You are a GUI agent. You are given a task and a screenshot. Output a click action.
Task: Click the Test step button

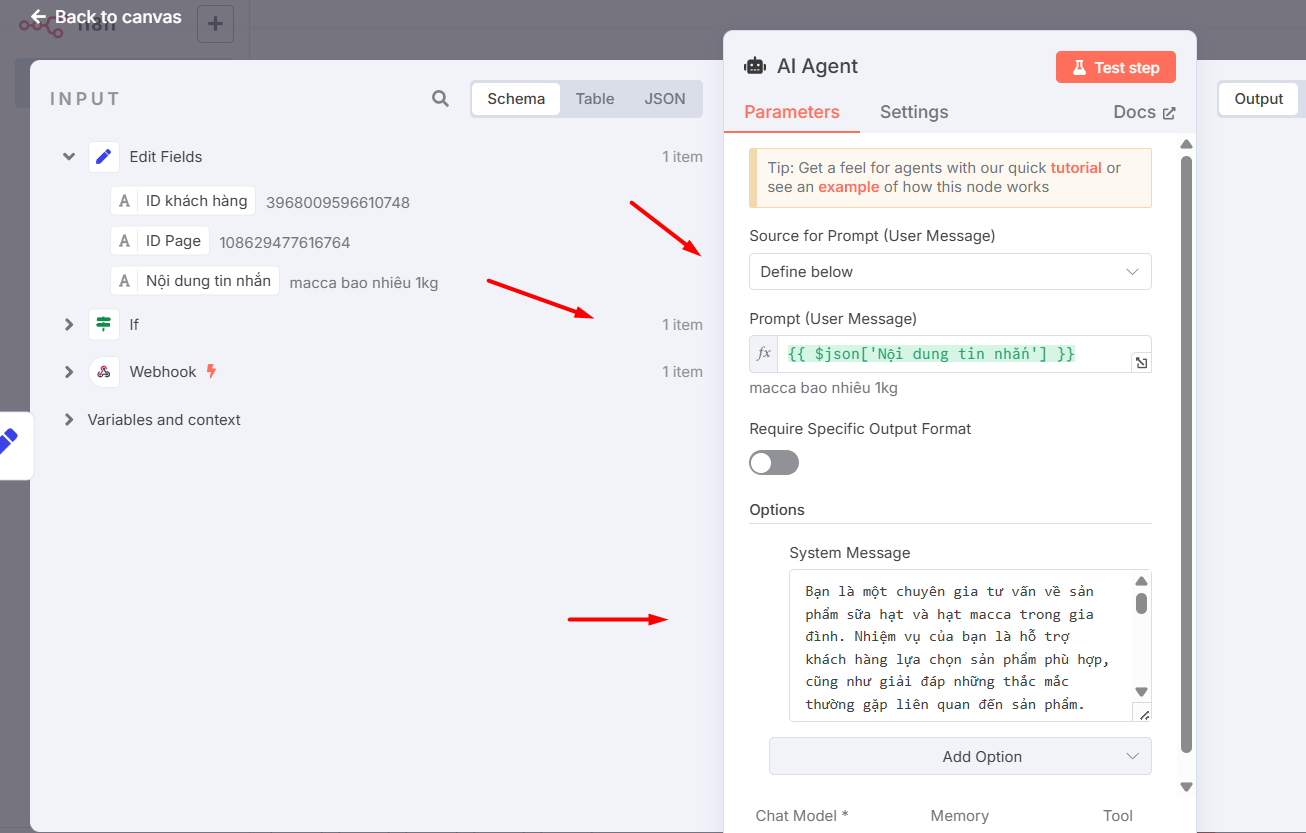pyautogui.click(x=1116, y=67)
